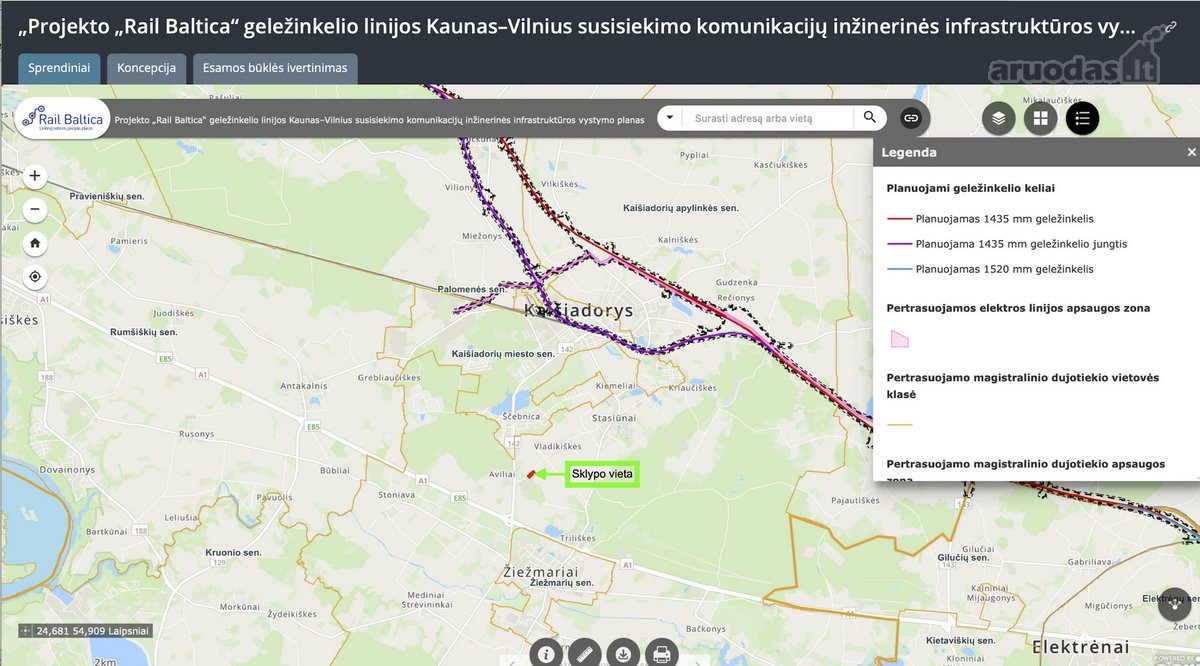Open the directions widget bottom right
The width and height of the screenshot is (1200, 666).
1174,604
